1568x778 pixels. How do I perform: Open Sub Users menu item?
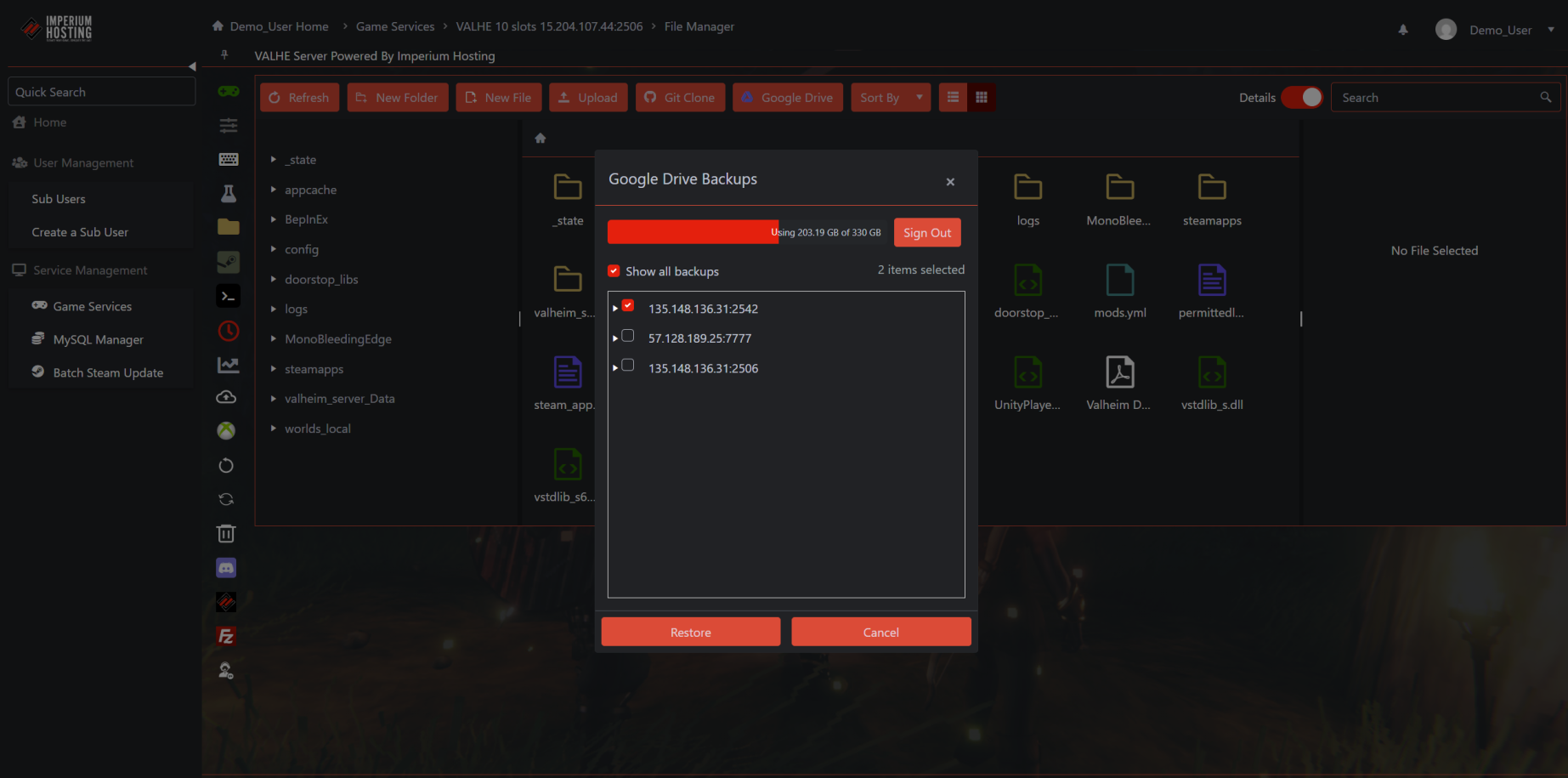59,199
